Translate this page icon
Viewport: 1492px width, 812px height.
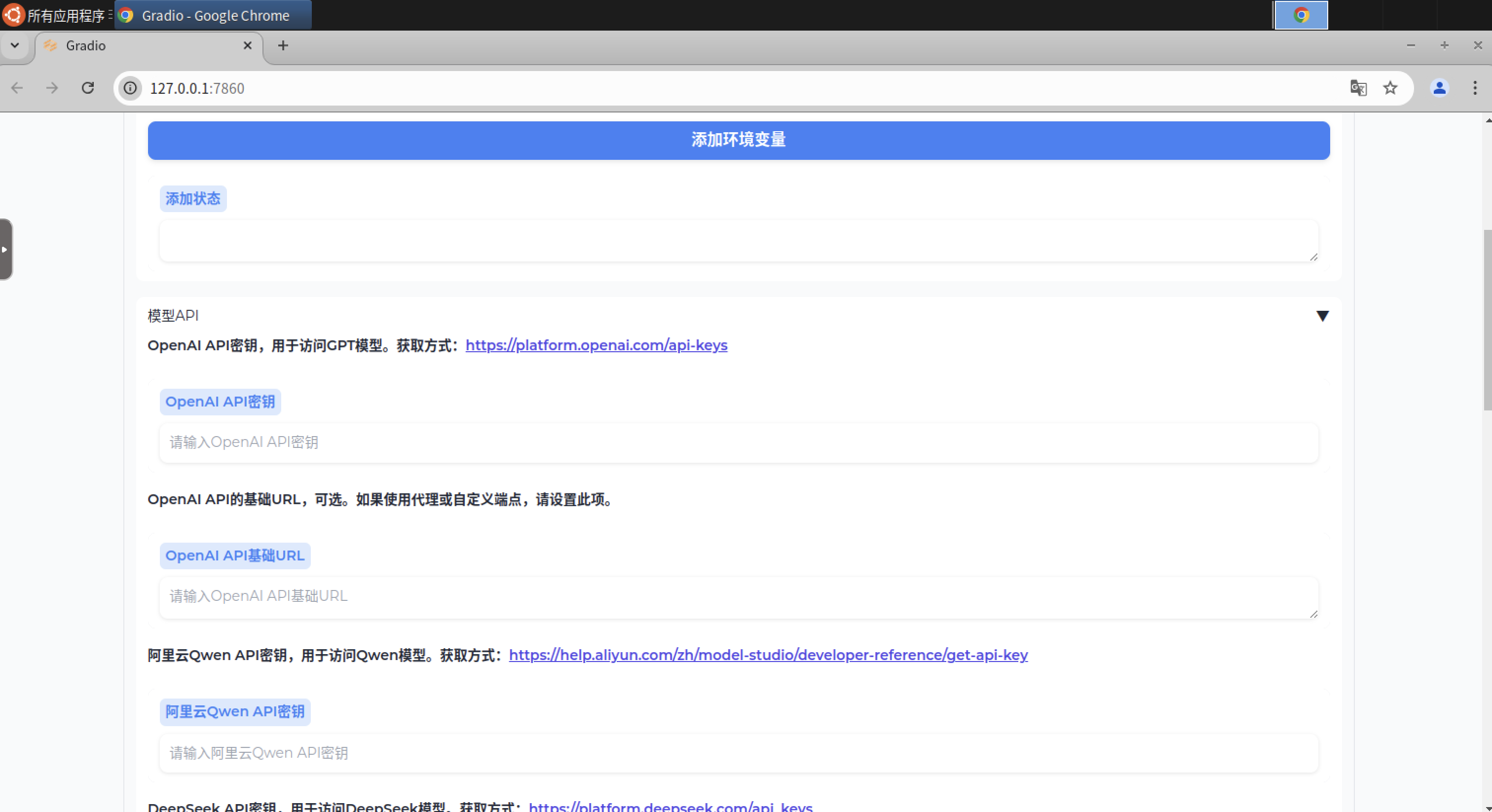[1358, 88]
